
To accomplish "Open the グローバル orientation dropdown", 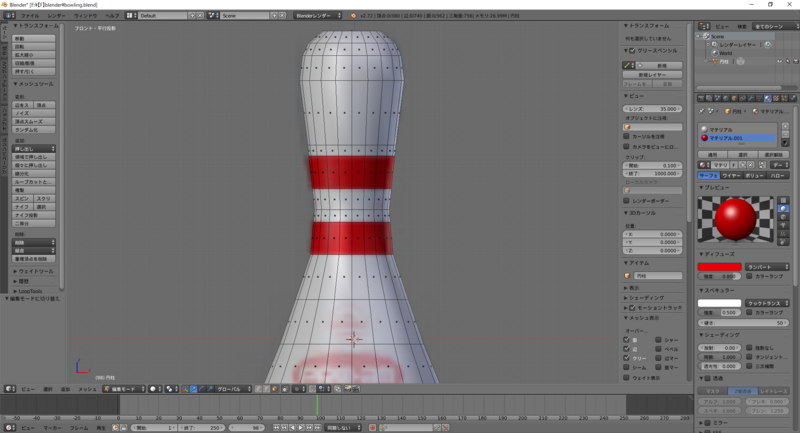I will coord(234,389).
